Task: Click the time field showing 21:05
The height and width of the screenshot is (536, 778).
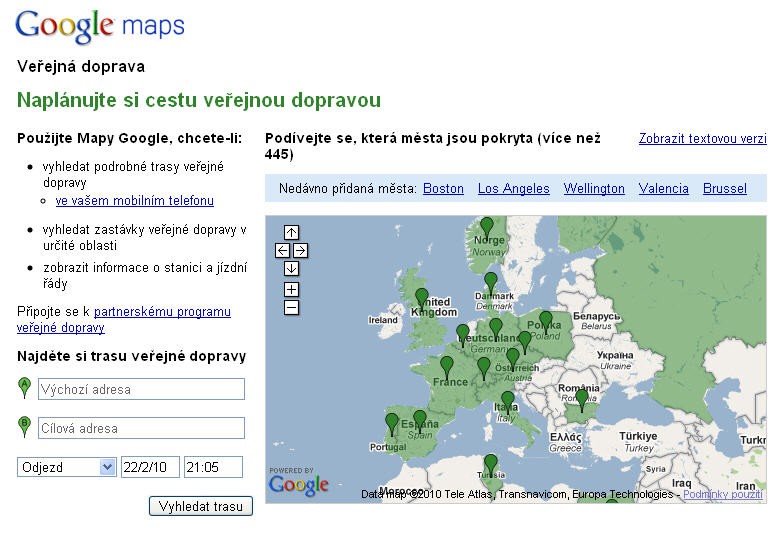Action: (213, 467)
